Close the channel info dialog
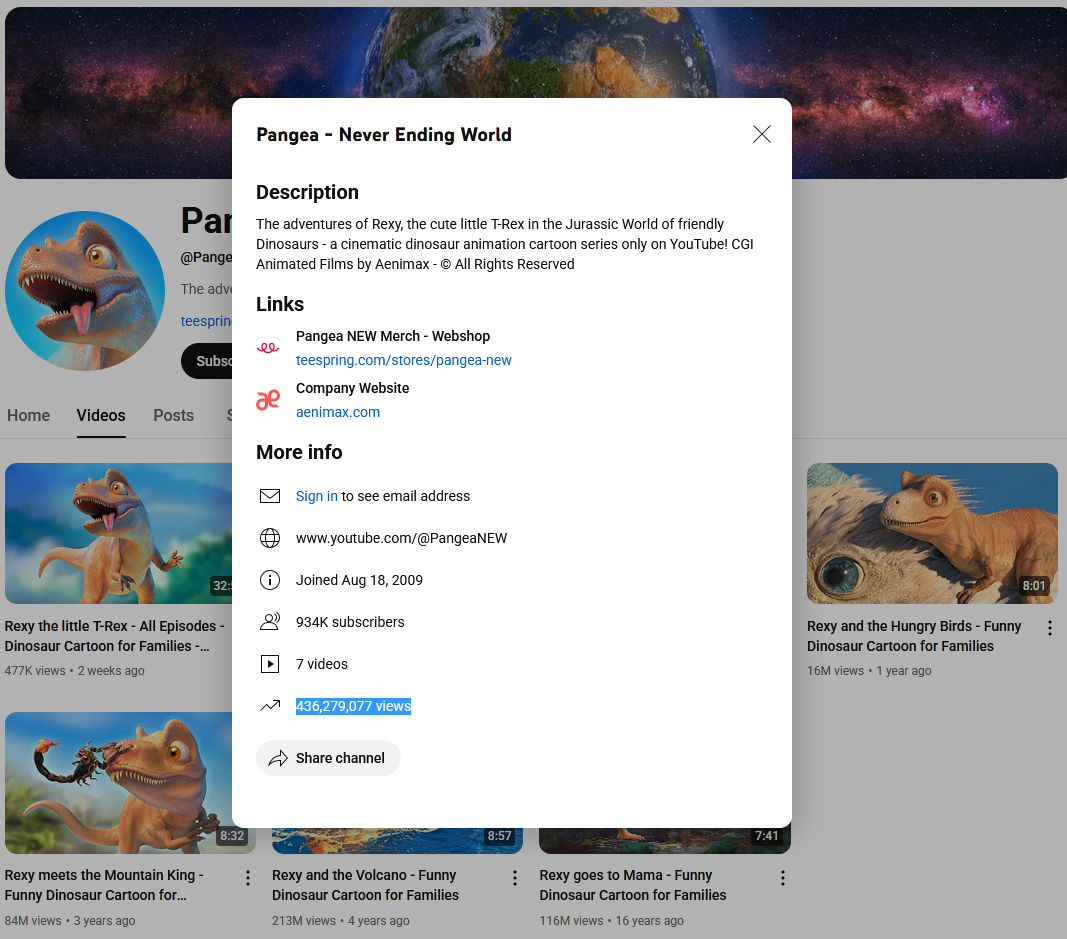This screenshot has height=939, width=1067. coord(762,134)
